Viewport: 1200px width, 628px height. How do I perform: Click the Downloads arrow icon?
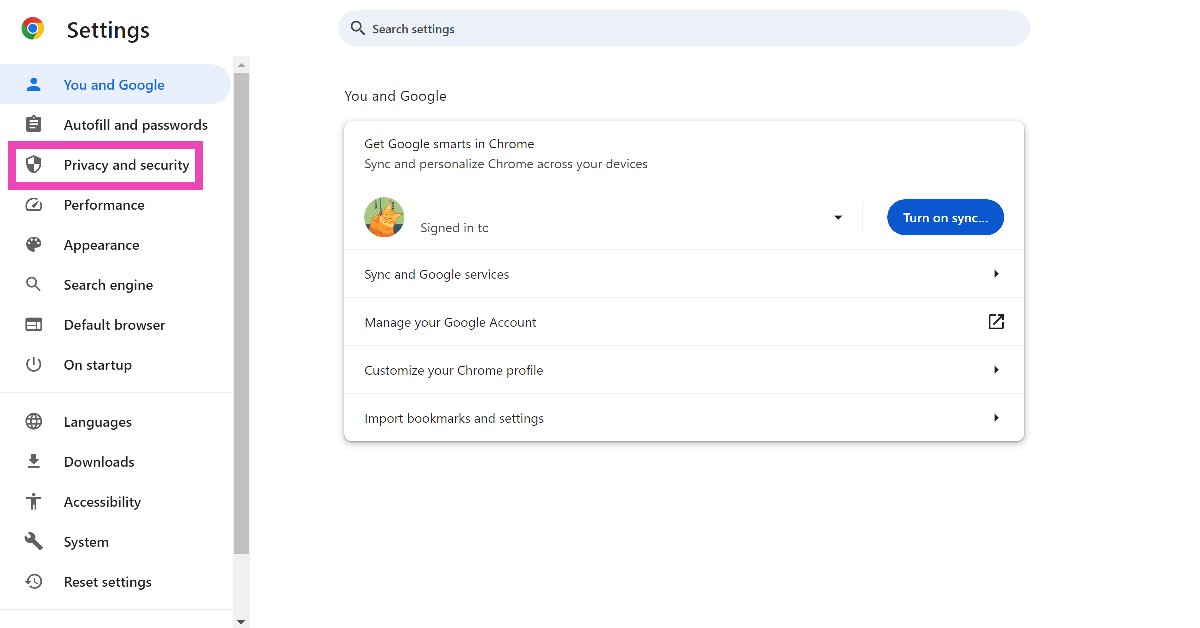pyautogui.click(x=34, y=462)
